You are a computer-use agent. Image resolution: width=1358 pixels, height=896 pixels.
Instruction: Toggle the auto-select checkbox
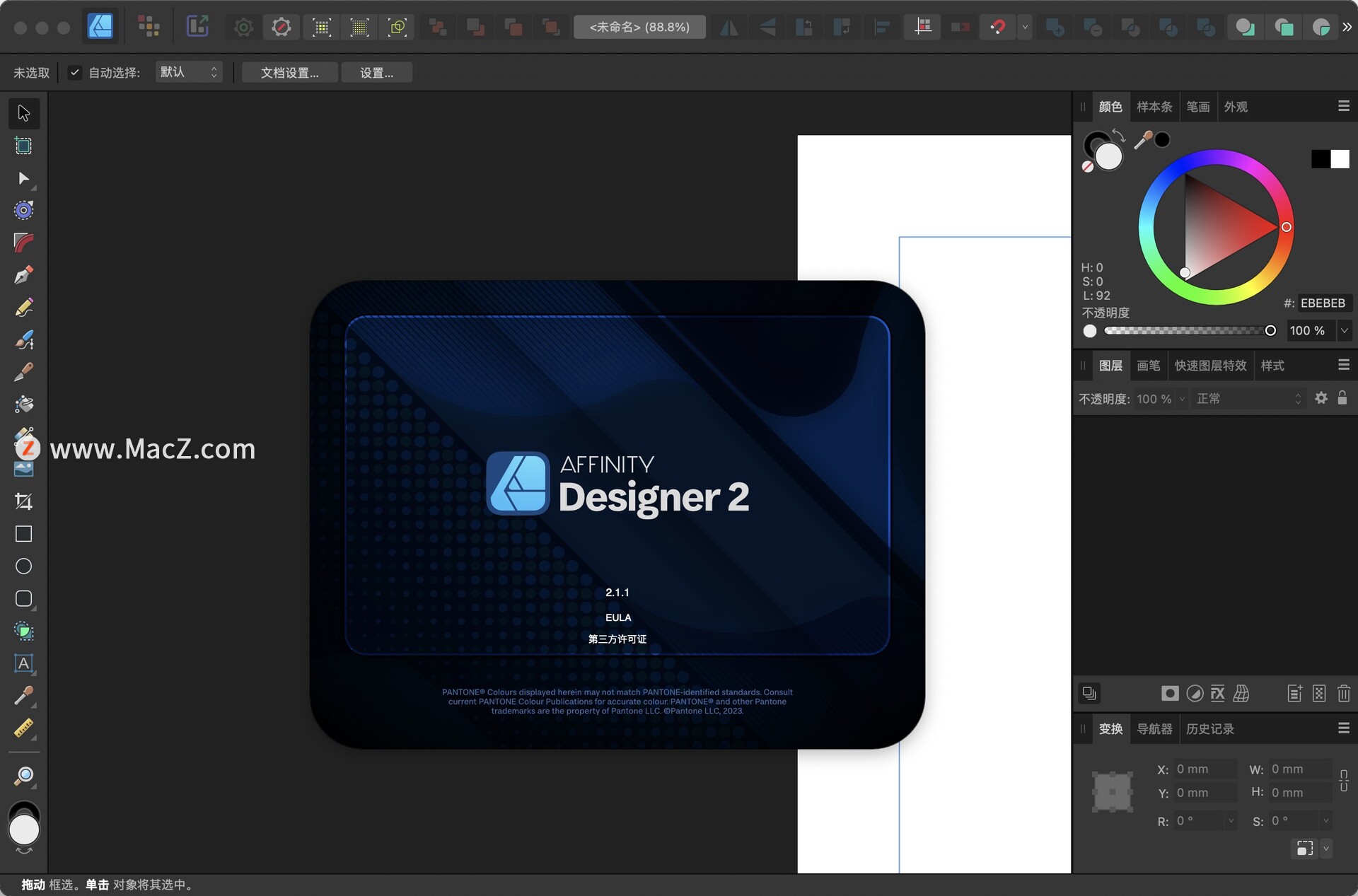[74, 72]
